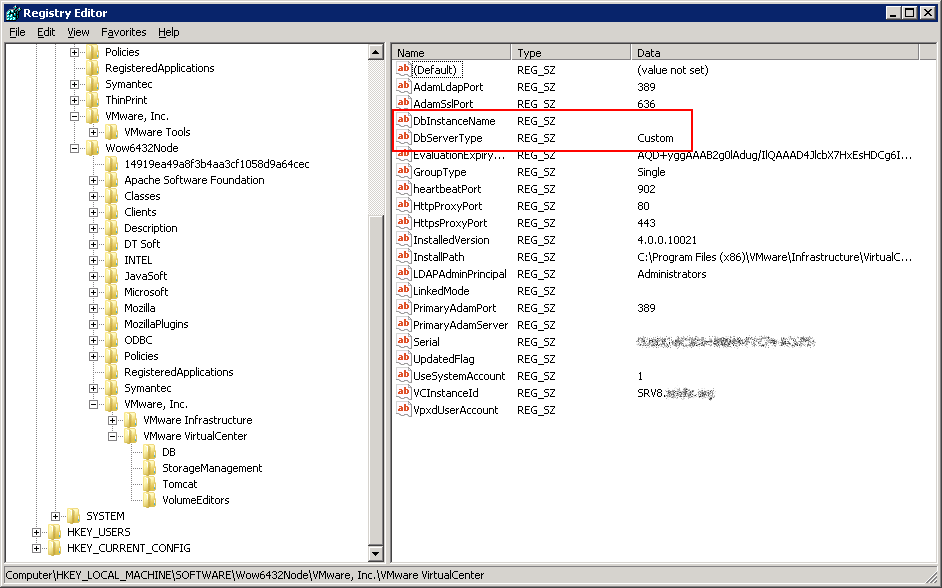Expand the VMware Infrastructure key
942x588 pixels.
pyautogui.click(x=112, y=420)
